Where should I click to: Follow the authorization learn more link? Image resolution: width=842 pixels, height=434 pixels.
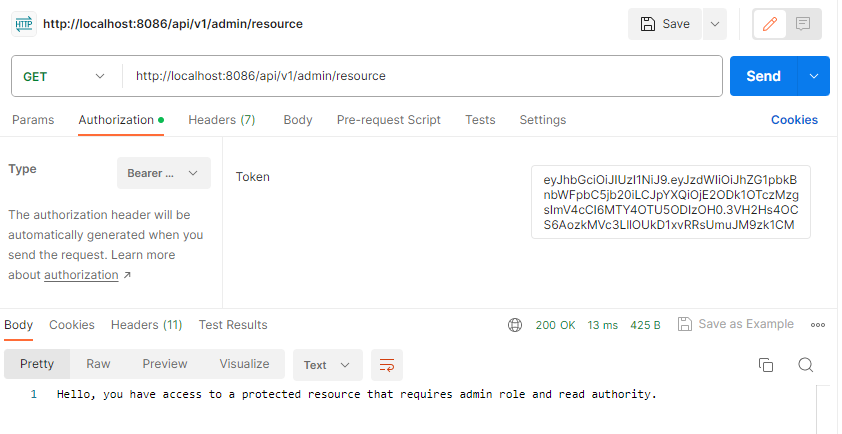[x=81, y=275]
